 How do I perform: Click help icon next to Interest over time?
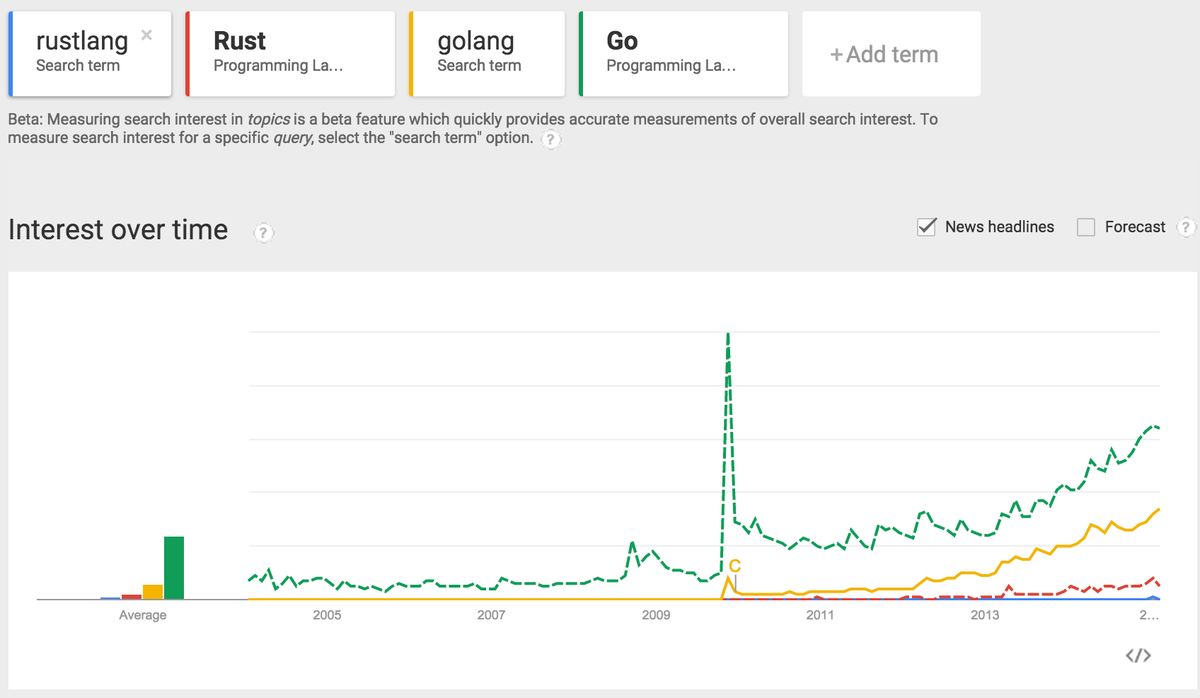[x=263, y=233]
